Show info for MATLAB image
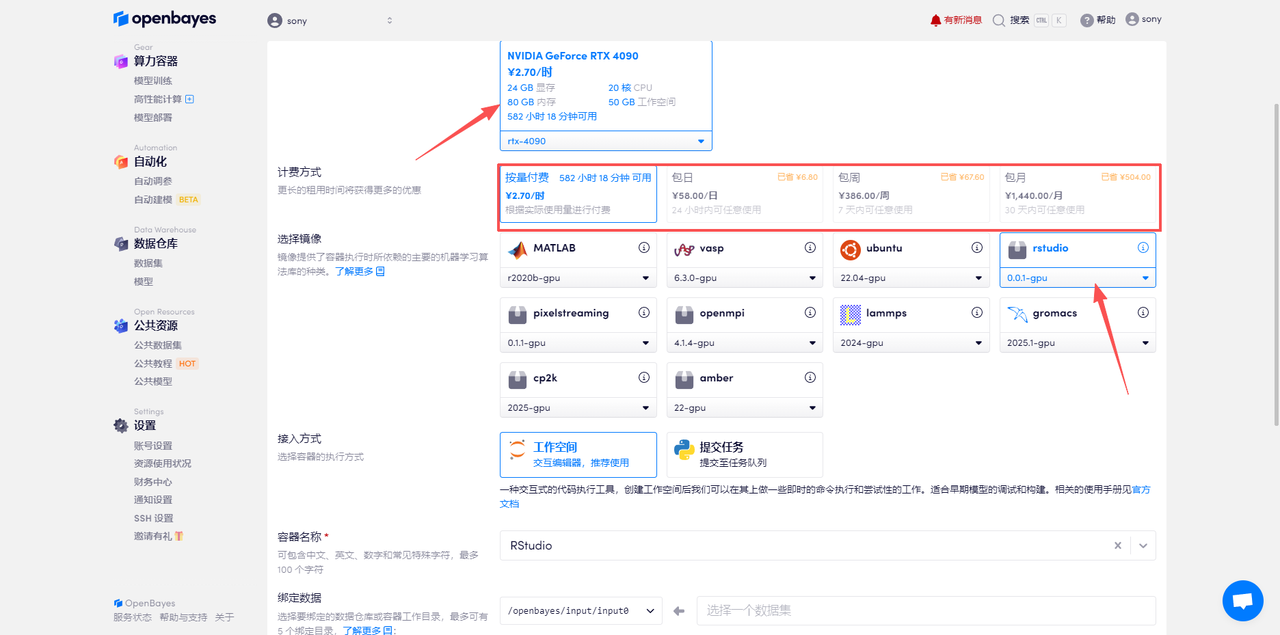The height and width of the screenshot is (635, 1280). pyautogui.click(x=644, y=247)
